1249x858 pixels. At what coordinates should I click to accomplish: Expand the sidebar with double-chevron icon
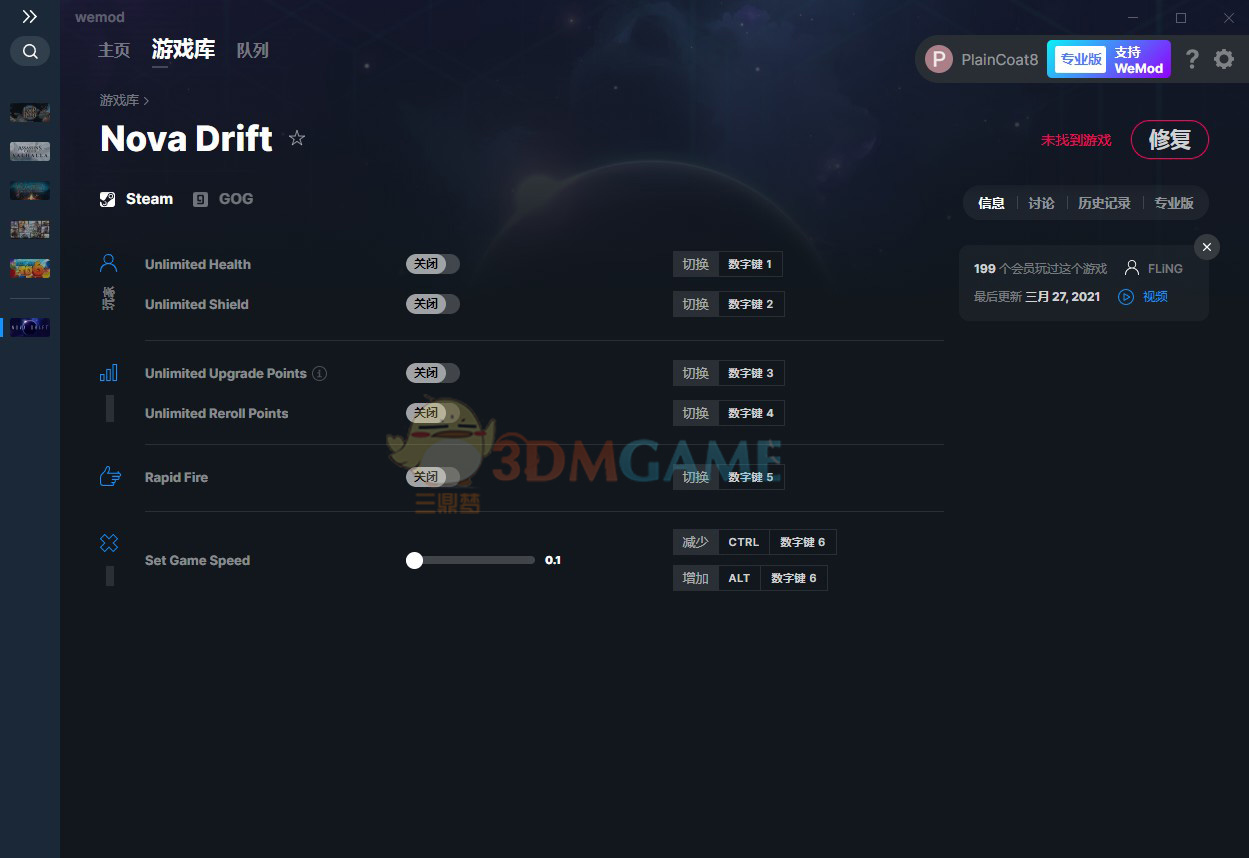[30, 17]
